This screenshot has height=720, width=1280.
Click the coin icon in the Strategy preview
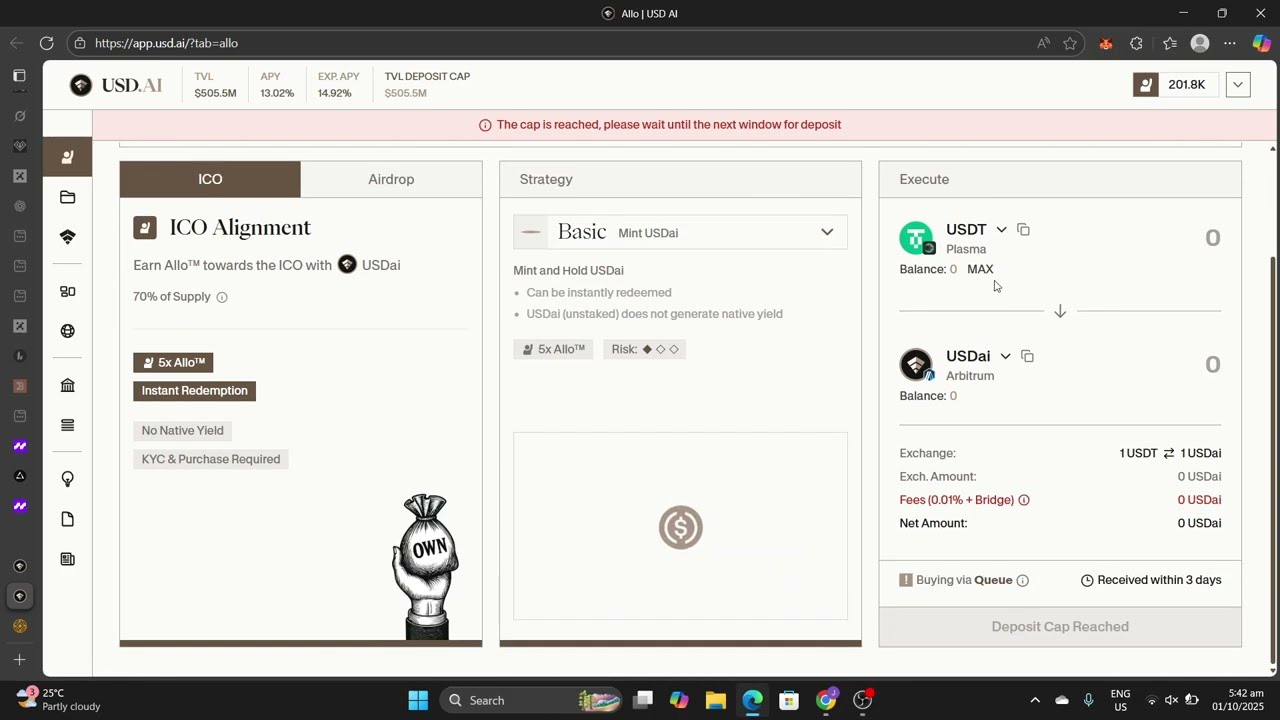click(681, 527)
